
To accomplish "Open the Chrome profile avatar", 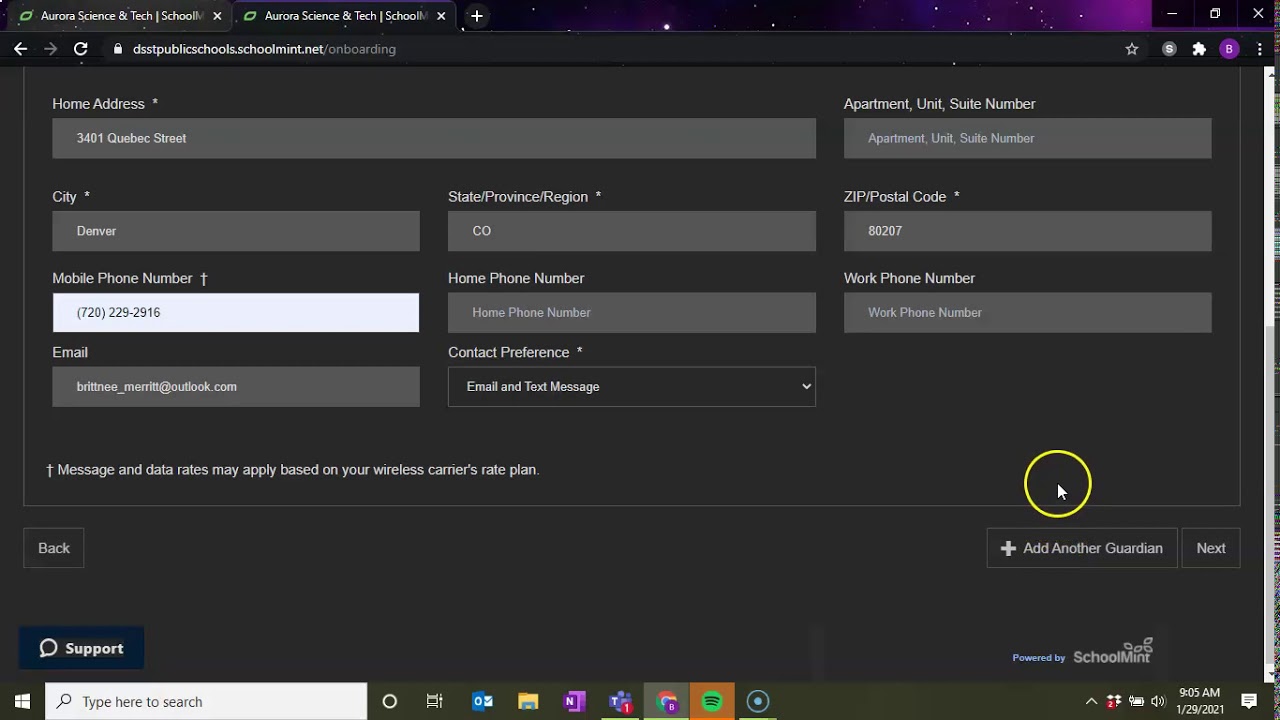I will point(1229,49).
